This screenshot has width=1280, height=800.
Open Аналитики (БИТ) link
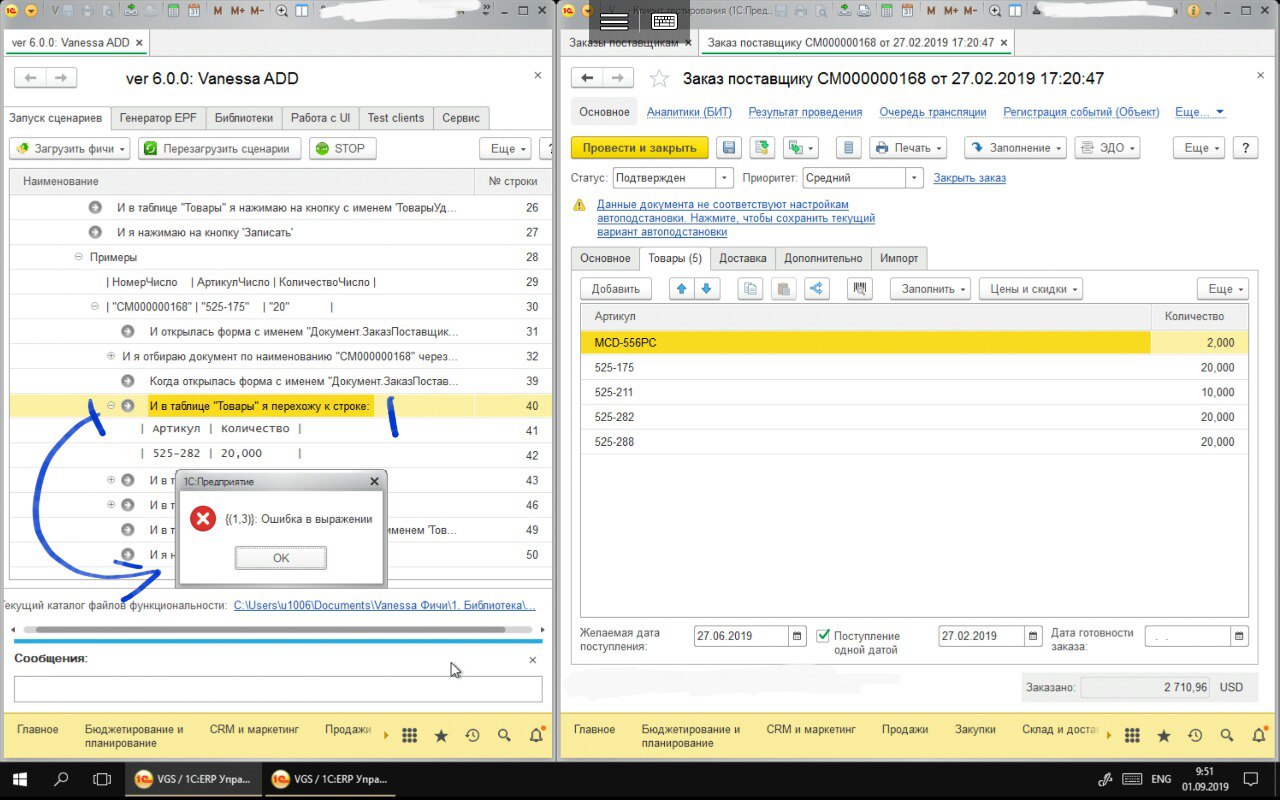pos(689,112)
